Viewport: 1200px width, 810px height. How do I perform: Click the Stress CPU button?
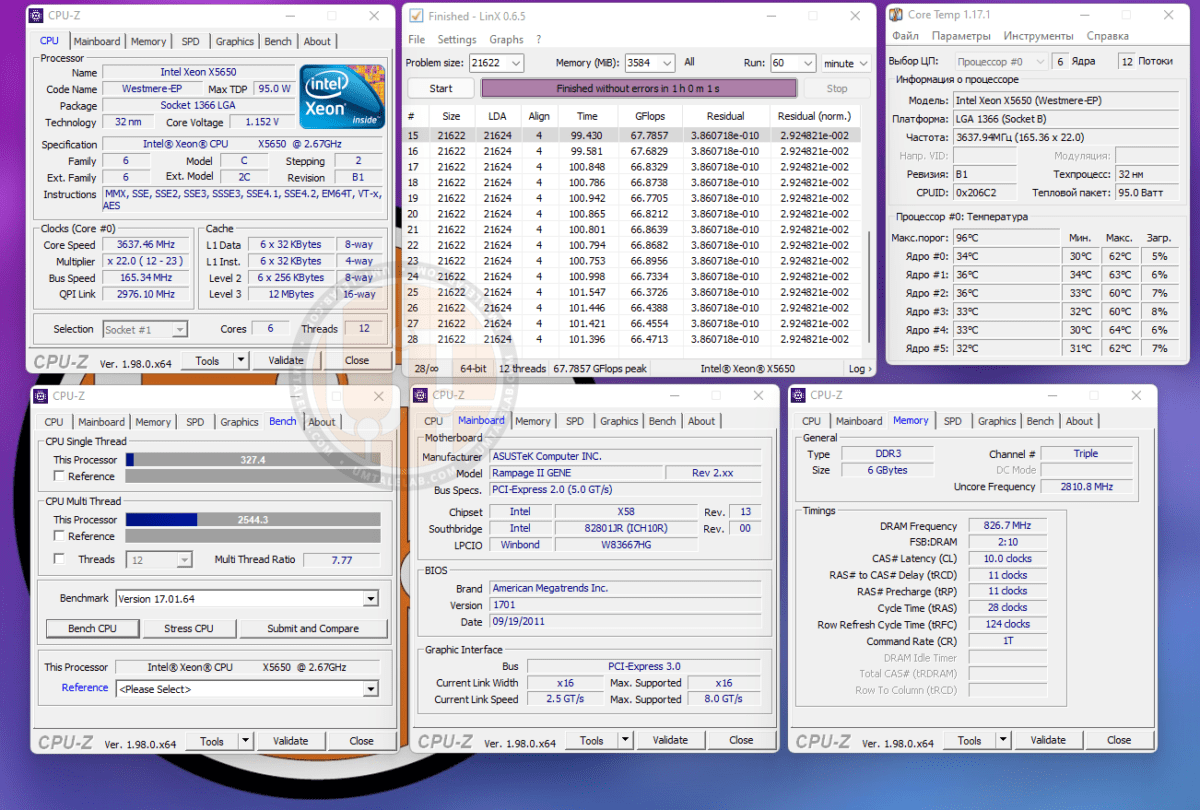click(190, 629)
